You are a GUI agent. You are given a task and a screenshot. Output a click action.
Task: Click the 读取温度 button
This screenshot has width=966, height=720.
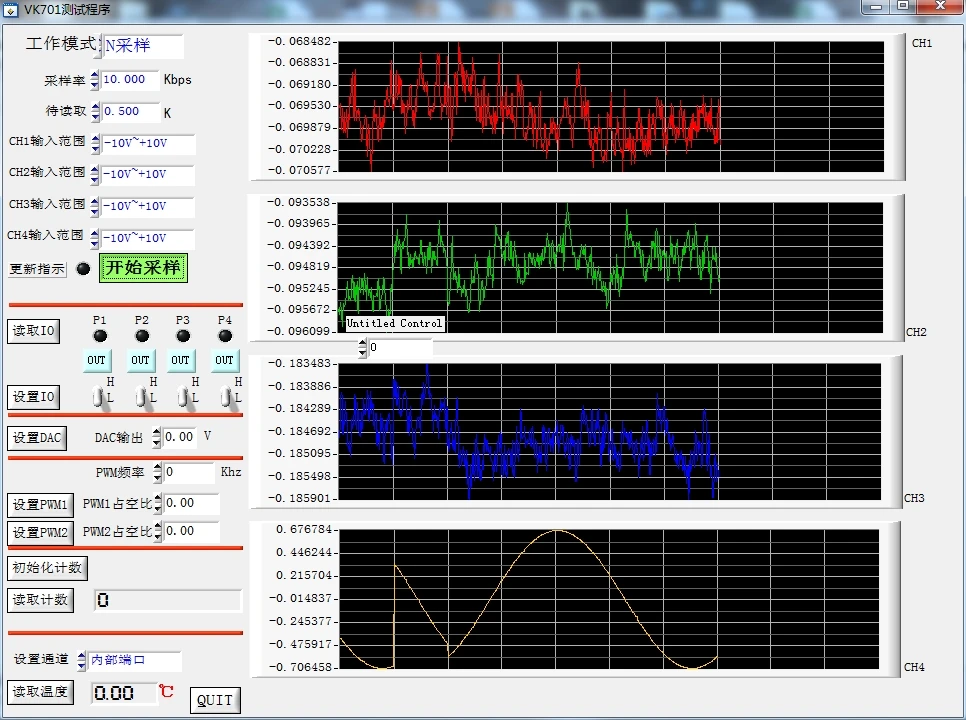[41, 691]
